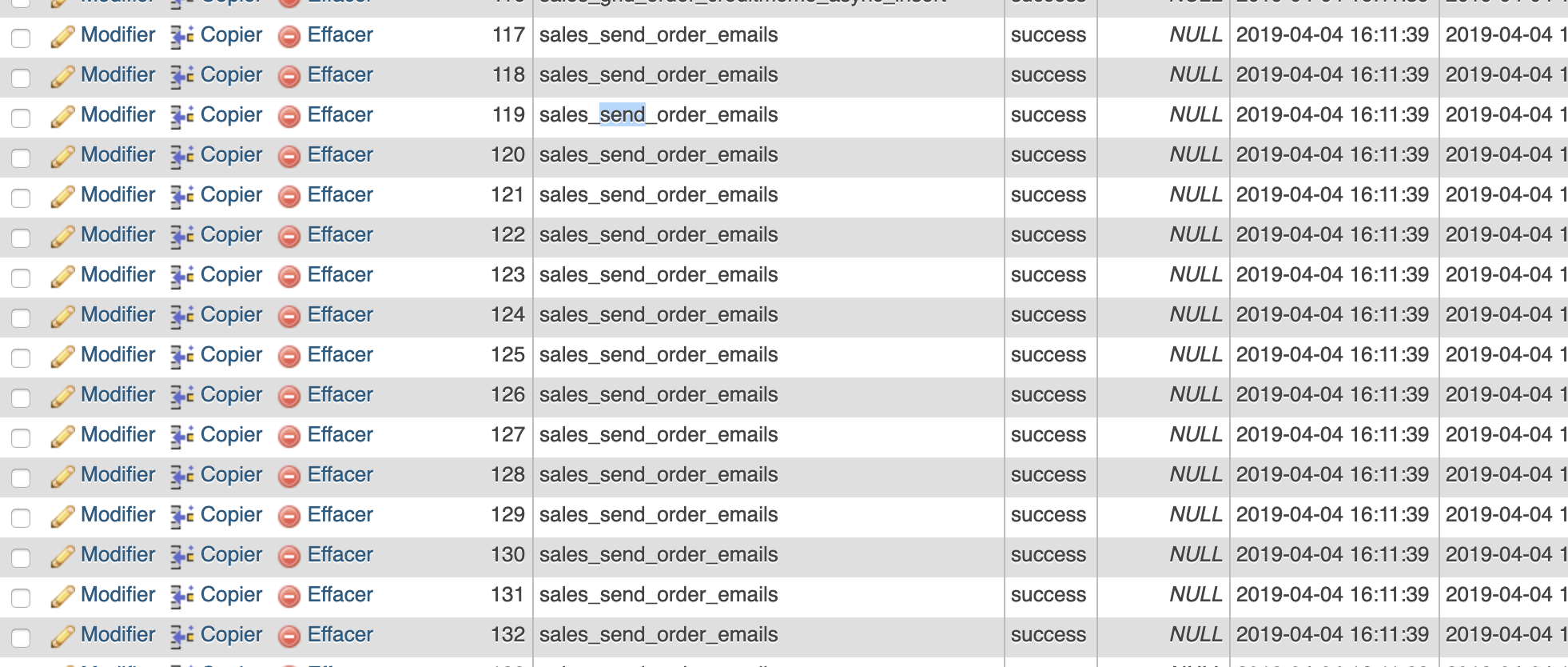Click the red delete icon for row 128
1568x667 pixels.
click(x=289, y=477)
